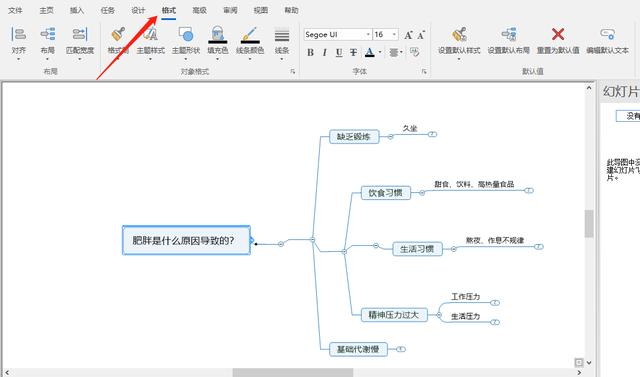
Task: Select the 精神压力过大 topic
Action: (x=394, y=315)
